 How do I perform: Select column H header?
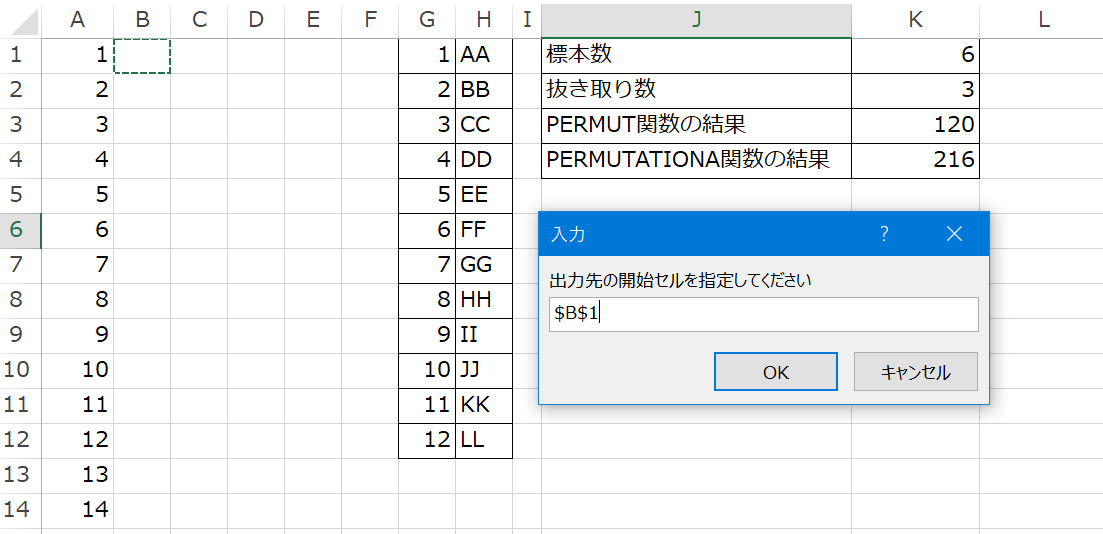[484, 20]
